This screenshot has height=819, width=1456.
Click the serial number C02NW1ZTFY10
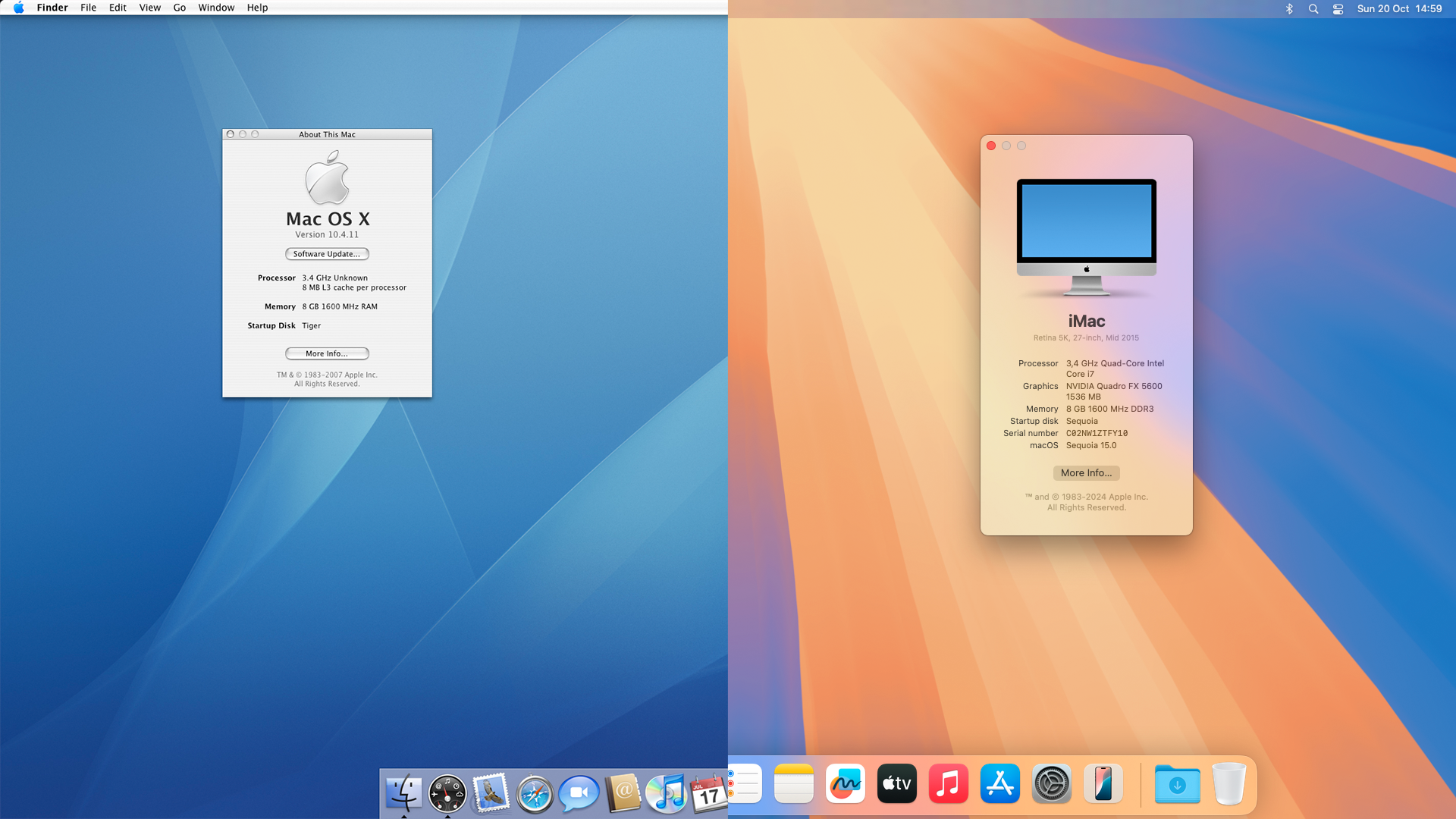point(1097,434)
